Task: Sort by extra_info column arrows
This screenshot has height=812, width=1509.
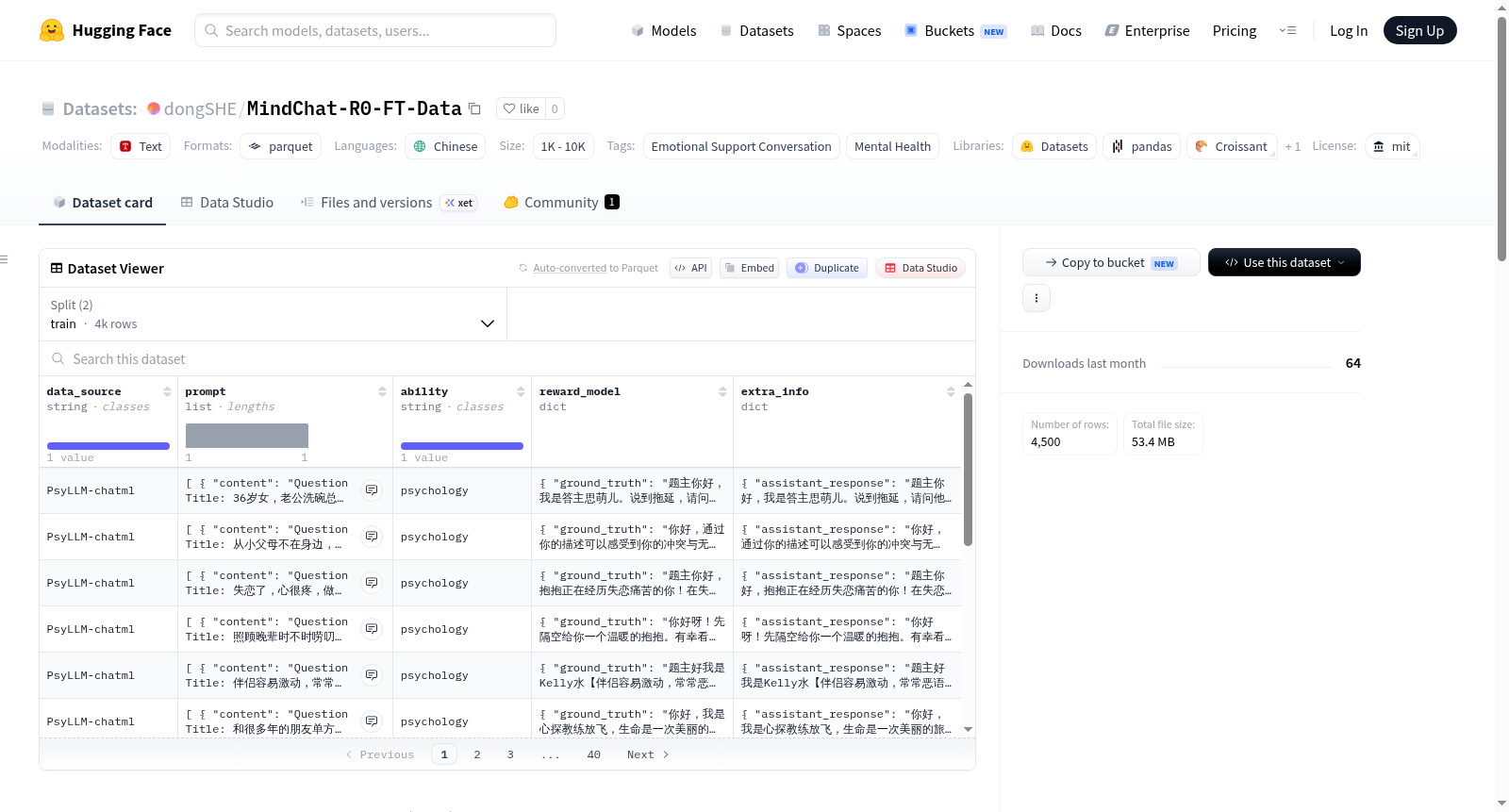Action: coord(951,391)
